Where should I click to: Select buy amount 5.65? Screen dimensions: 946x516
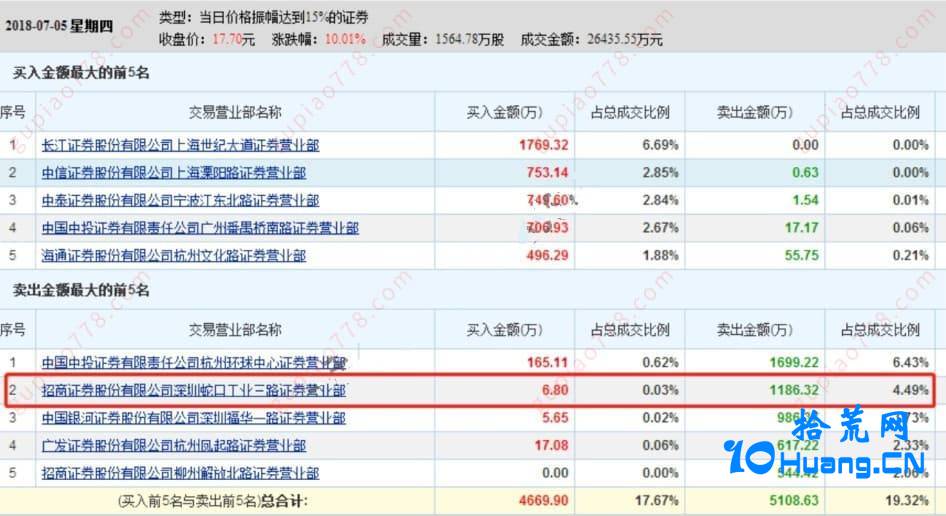pyautogui.click(x=555, y=418)
